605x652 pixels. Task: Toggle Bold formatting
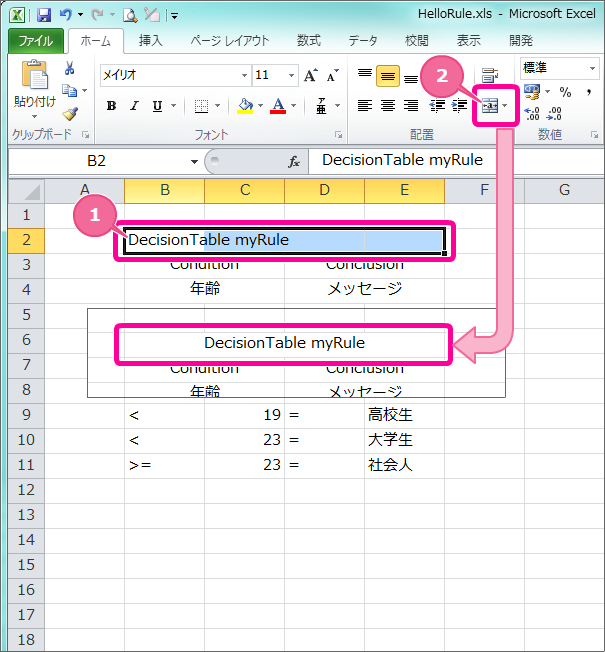click(111, 106)
